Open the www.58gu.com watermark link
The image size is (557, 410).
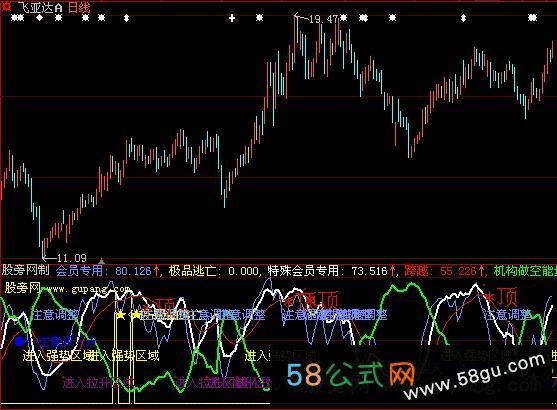(474, 376)
